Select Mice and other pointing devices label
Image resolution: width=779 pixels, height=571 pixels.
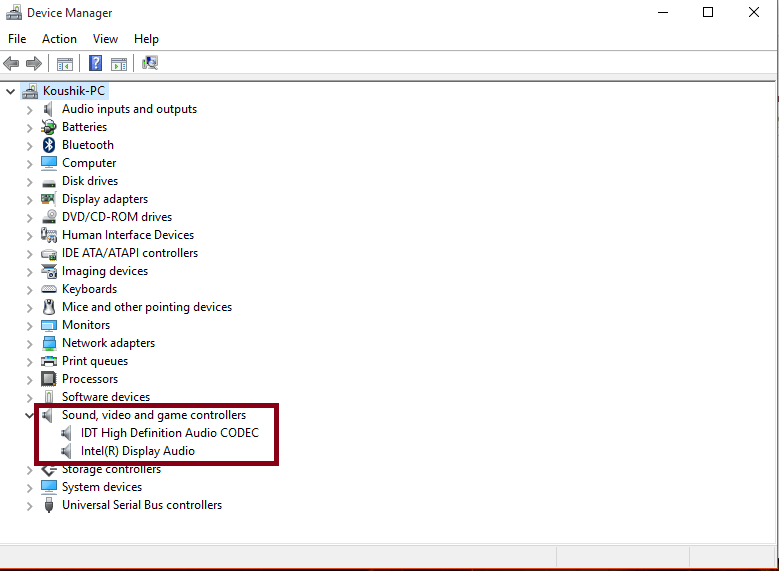147,307
